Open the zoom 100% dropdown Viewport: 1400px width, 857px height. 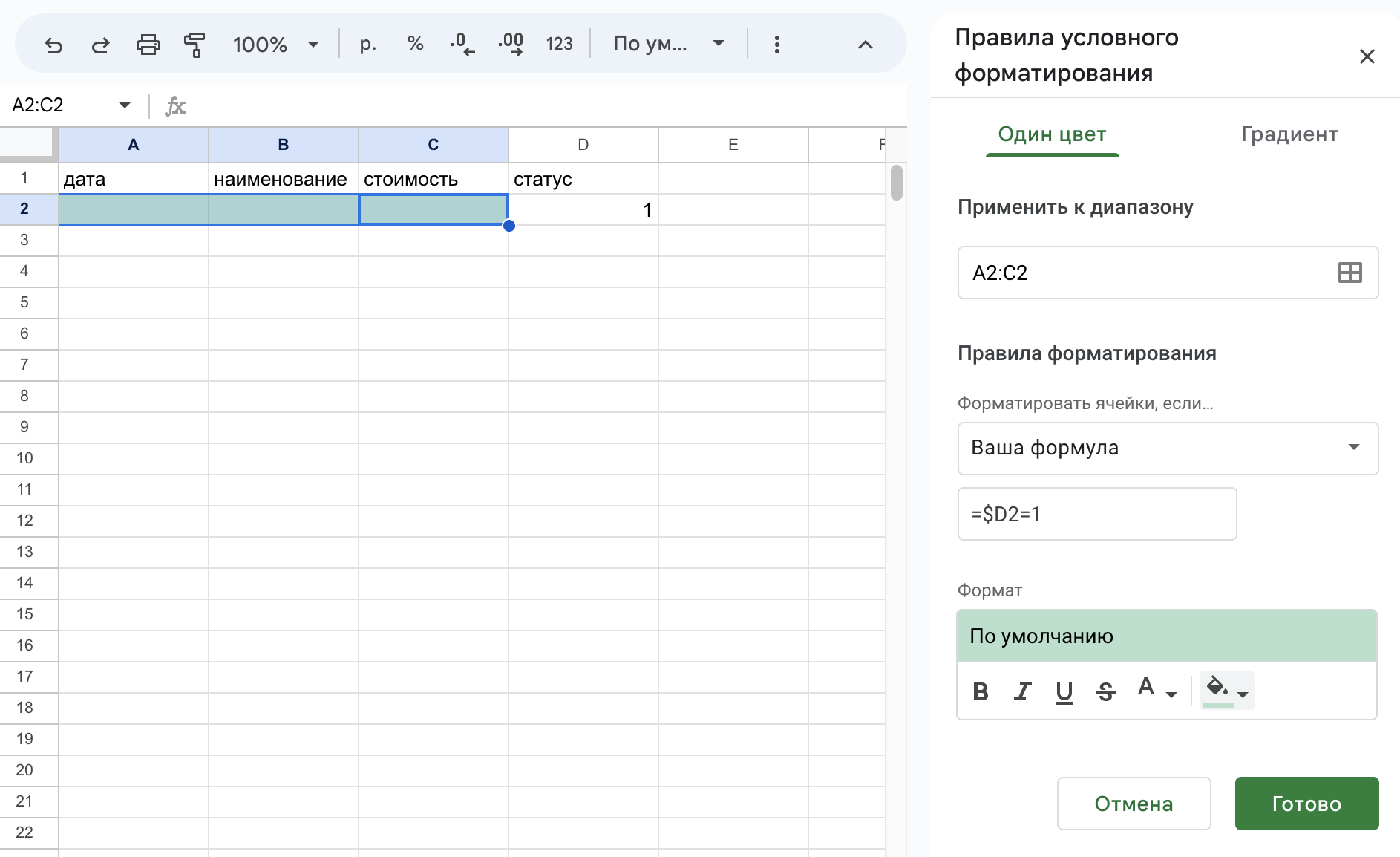pos(275,45)
